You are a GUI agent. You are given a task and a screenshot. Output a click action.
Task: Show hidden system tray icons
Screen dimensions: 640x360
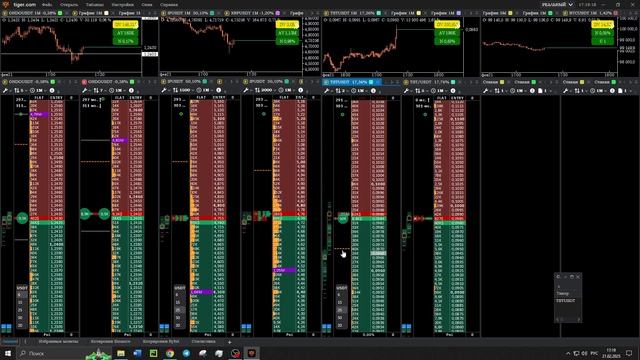click(568, 353)
